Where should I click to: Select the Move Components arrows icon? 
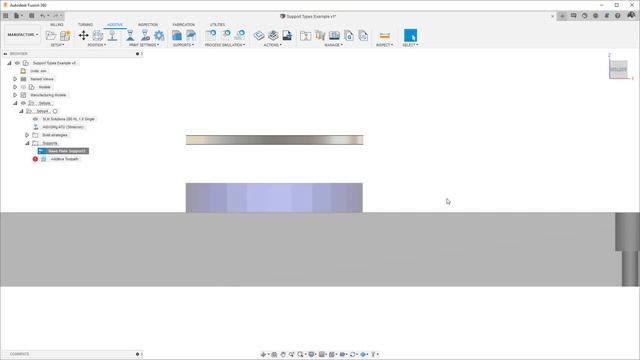pyautogui.click(x=83, y=36)
